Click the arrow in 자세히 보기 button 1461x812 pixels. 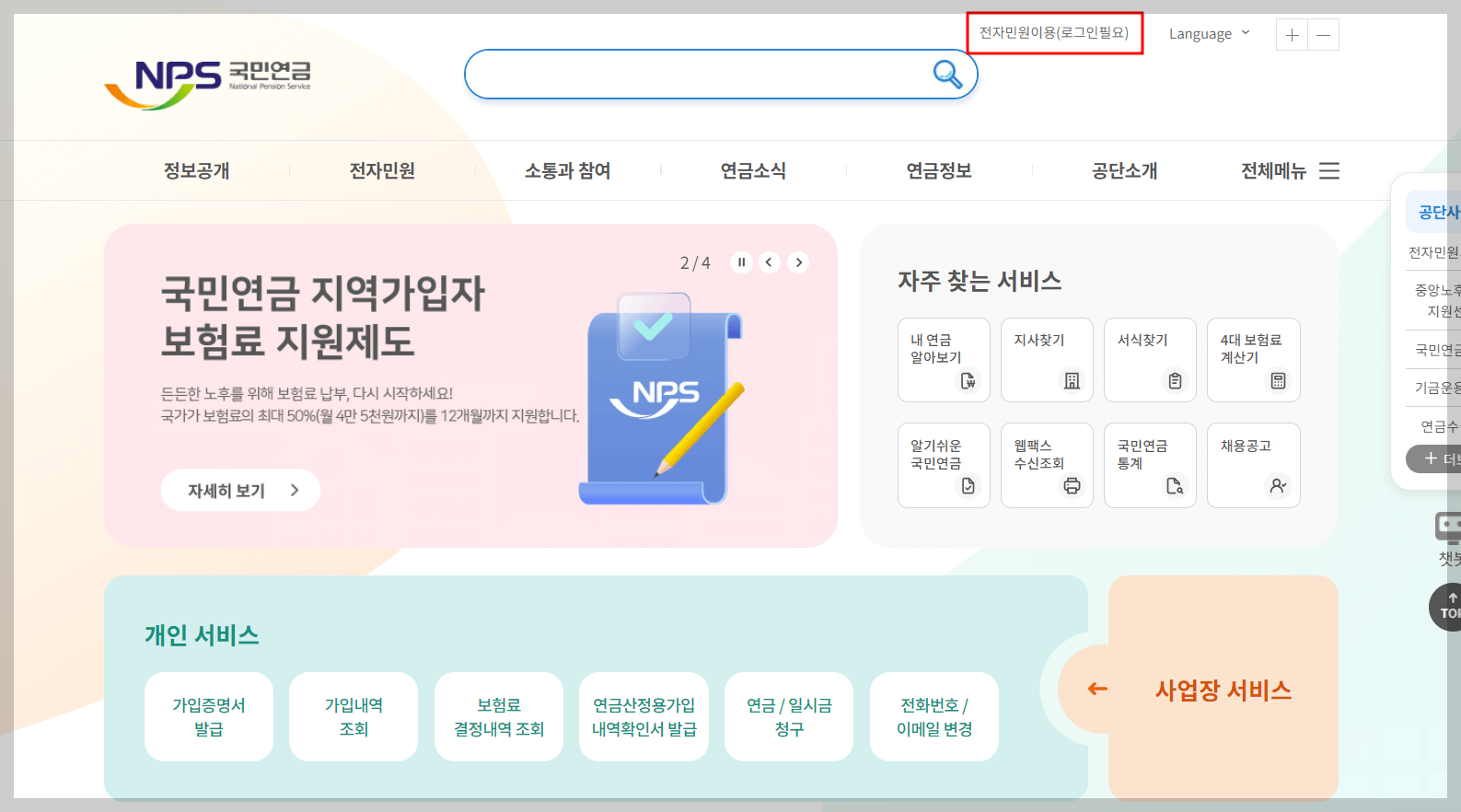coord(295,490)
